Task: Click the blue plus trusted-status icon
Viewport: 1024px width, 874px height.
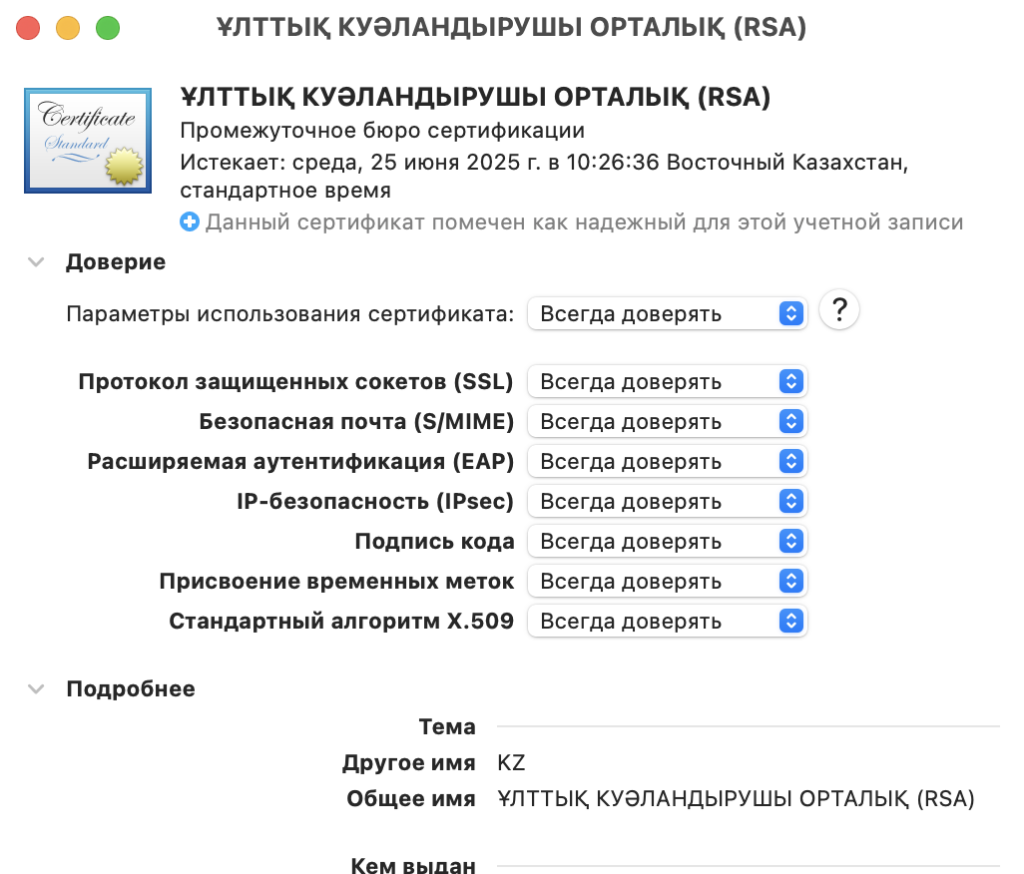Action: [189, 222]
